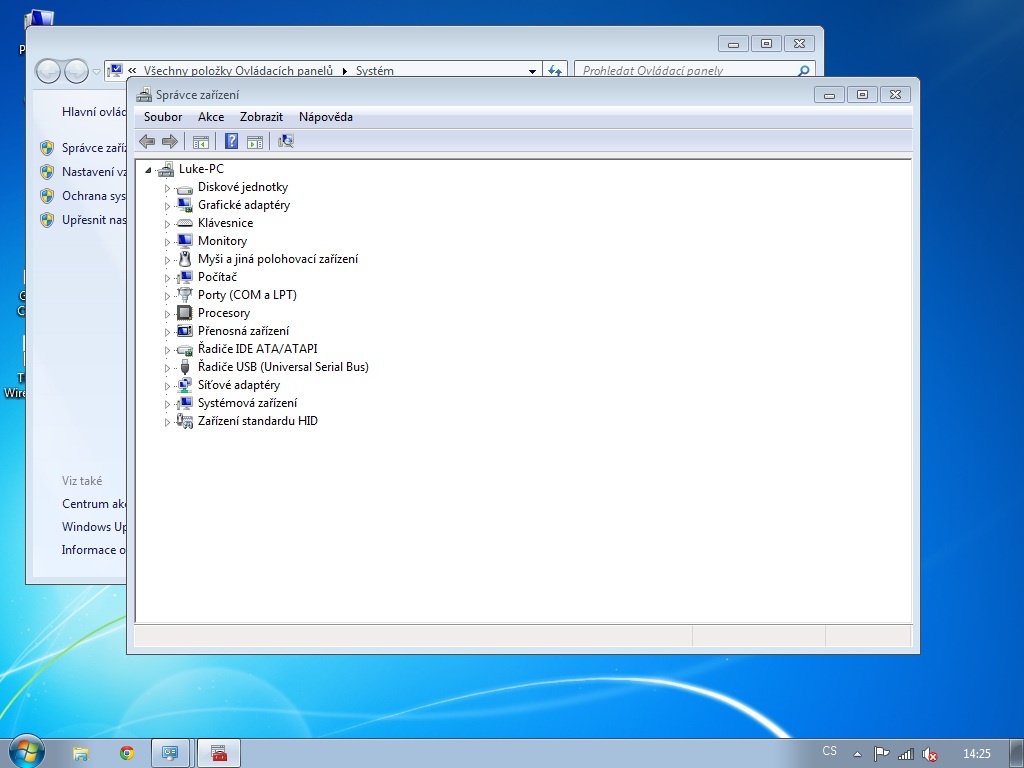Open Windows Explorer from the taskbar
The image size is (1024, 768).
pos(80,754)
